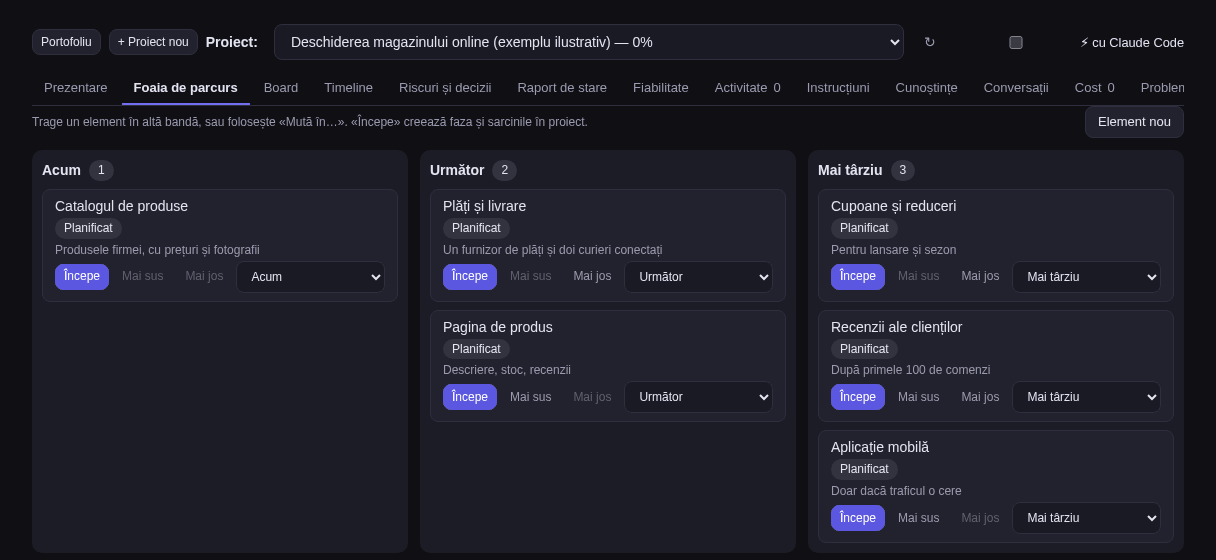The height and width of the screenshot is (560, 1216).
Task: Start Pagina de produs with Începe
Action: tap(470, 397)
